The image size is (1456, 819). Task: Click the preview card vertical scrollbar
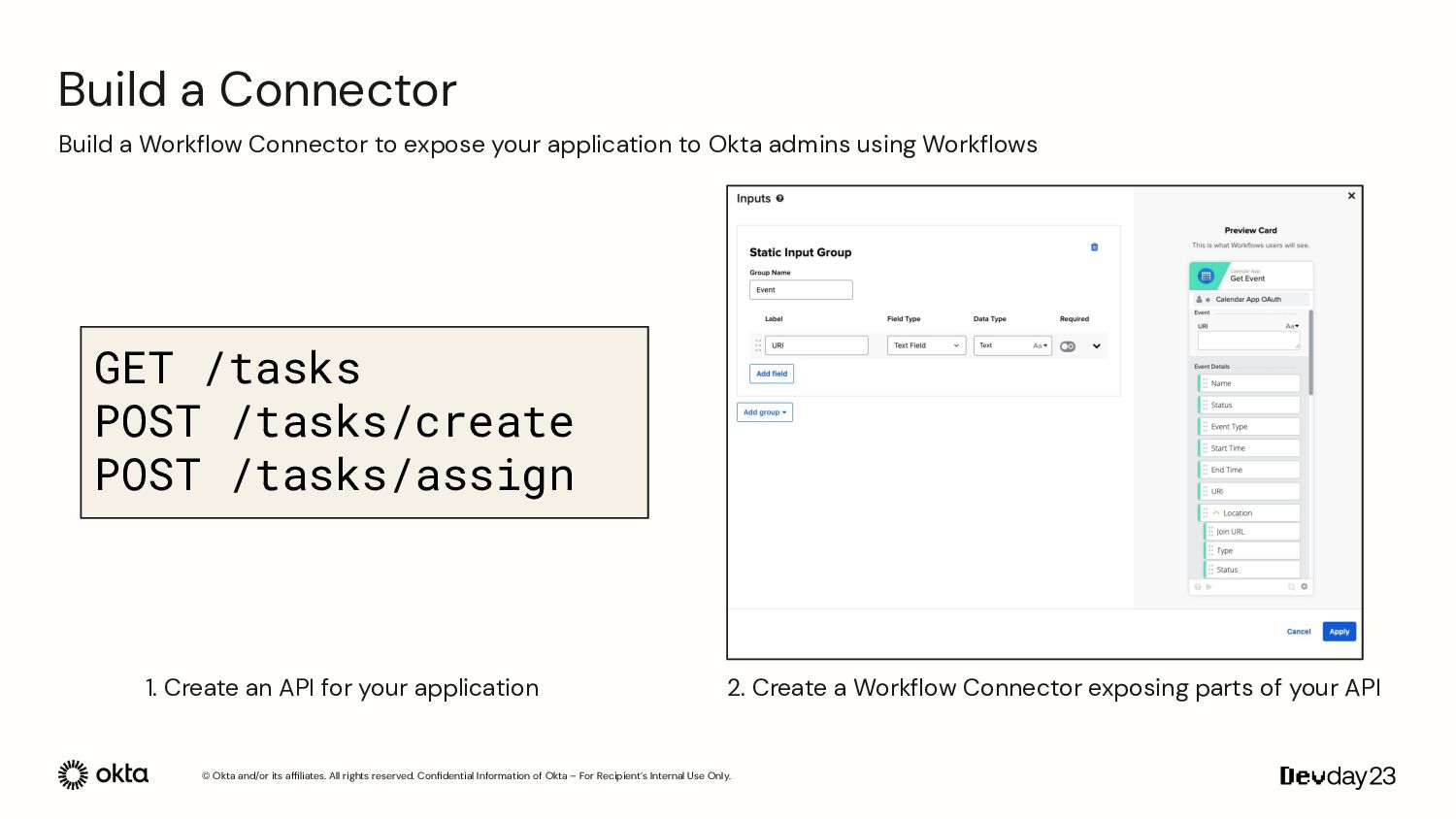coord(1310,352)
